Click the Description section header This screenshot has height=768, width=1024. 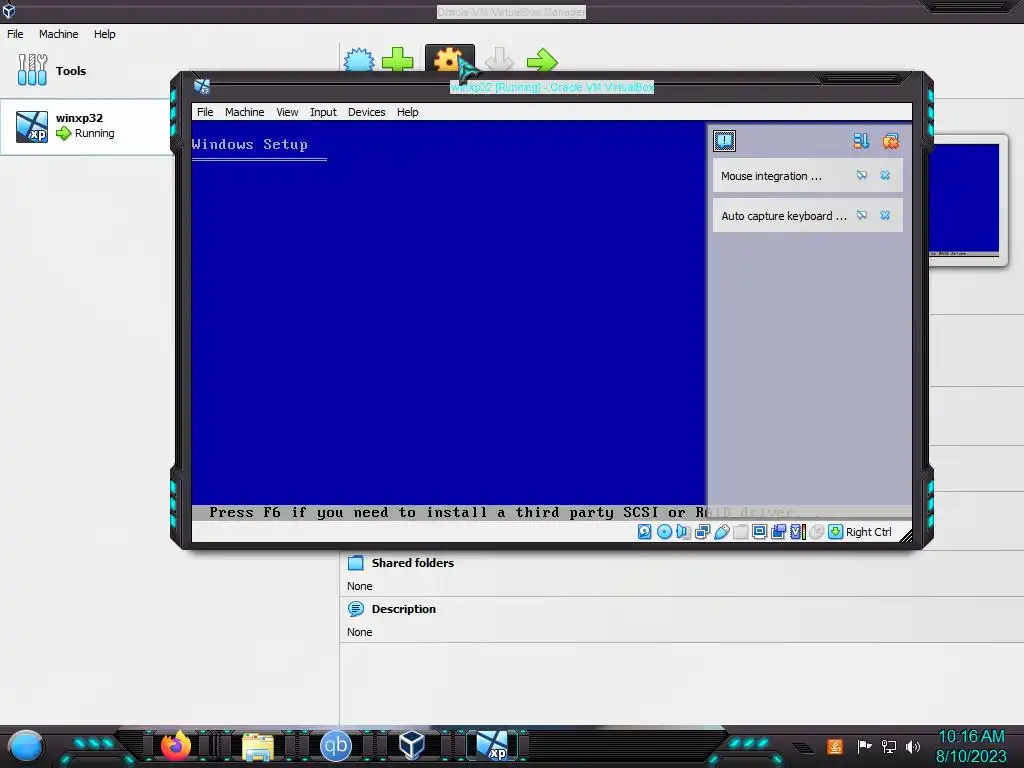[x=404, y=609]
